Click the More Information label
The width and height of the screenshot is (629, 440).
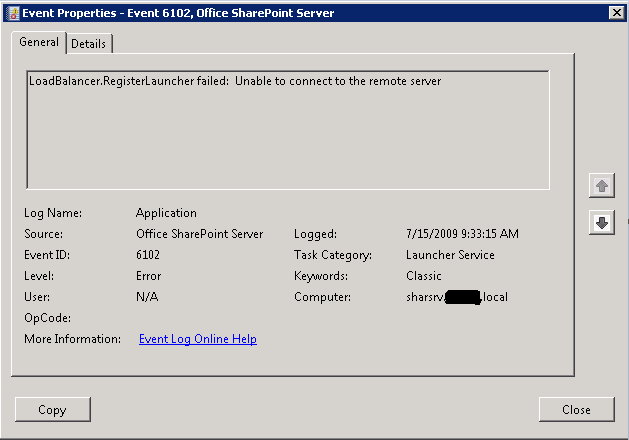(x=72, y=339)
